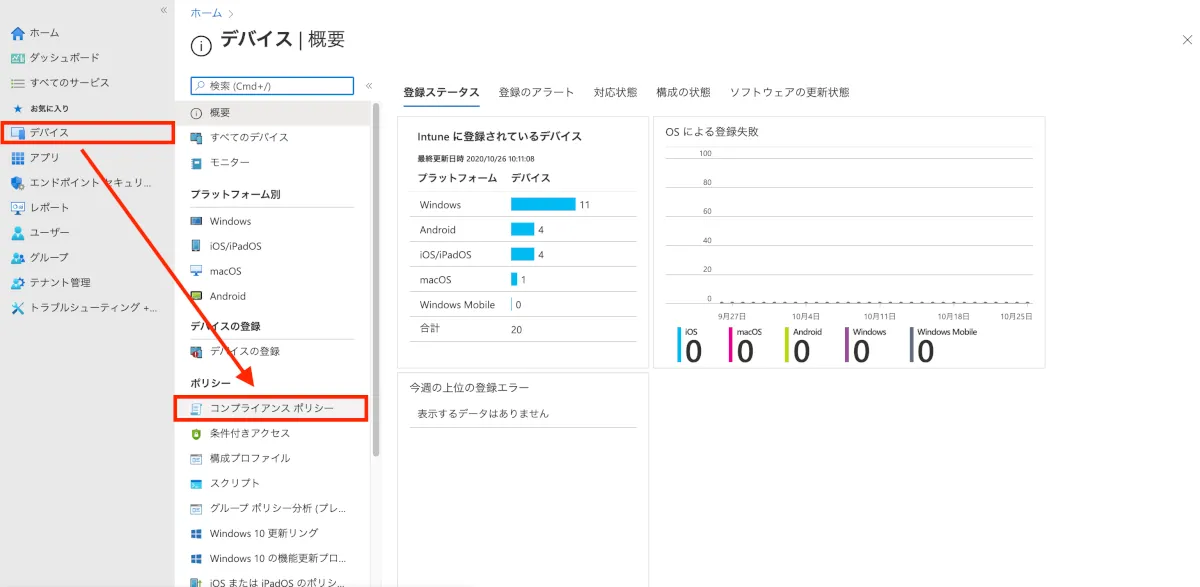Click the Home house icon in sidebar
This screenshot has width=1200, height=587.
click(17, 33)
